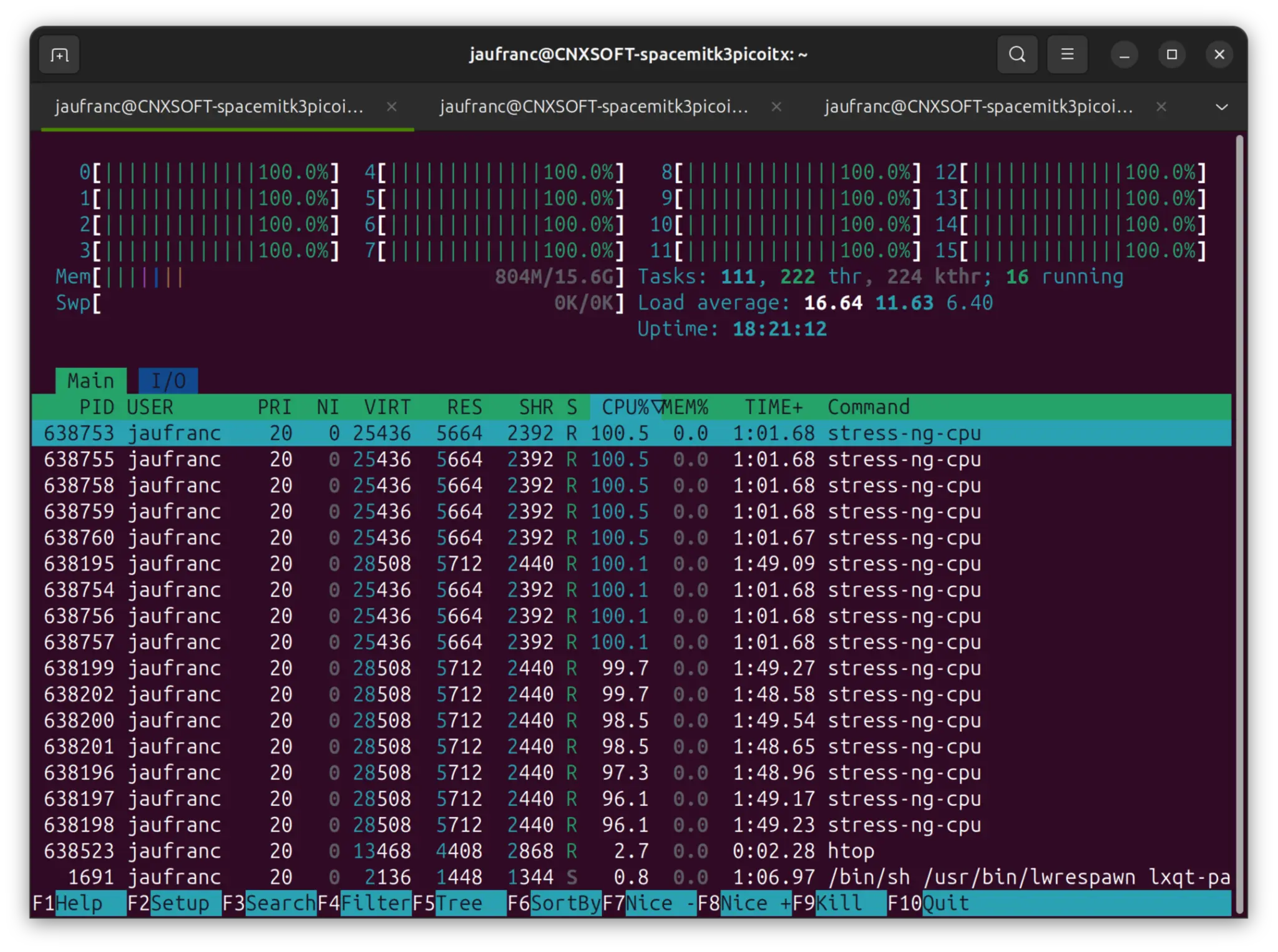Select process row with PID 638201
This screenshot has width=1278, height=952.
click(x=632, y=747)
